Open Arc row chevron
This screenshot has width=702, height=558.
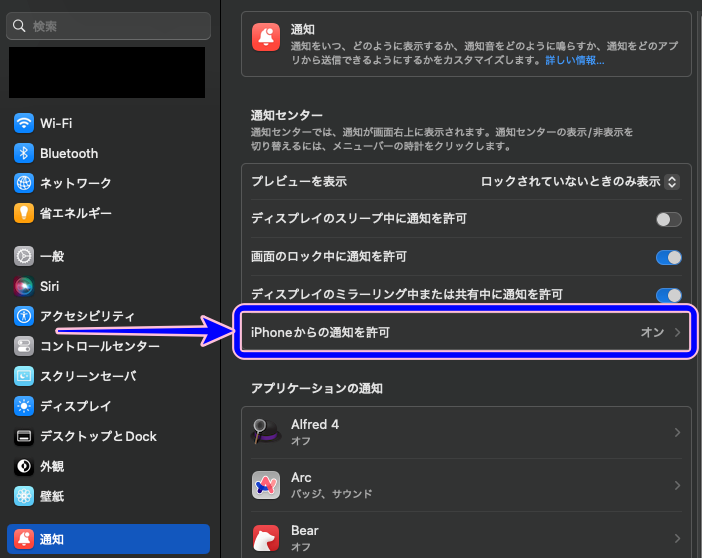click(x=677, y=485)
